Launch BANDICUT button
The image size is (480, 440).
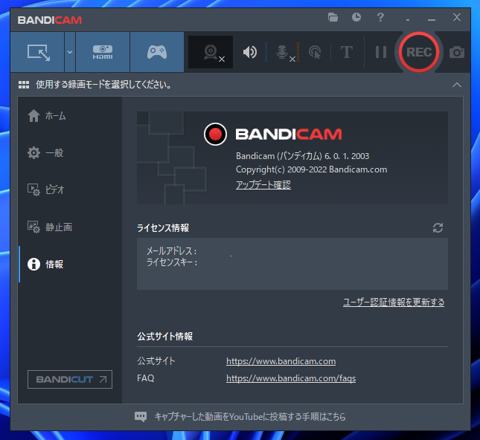point(70,379)
